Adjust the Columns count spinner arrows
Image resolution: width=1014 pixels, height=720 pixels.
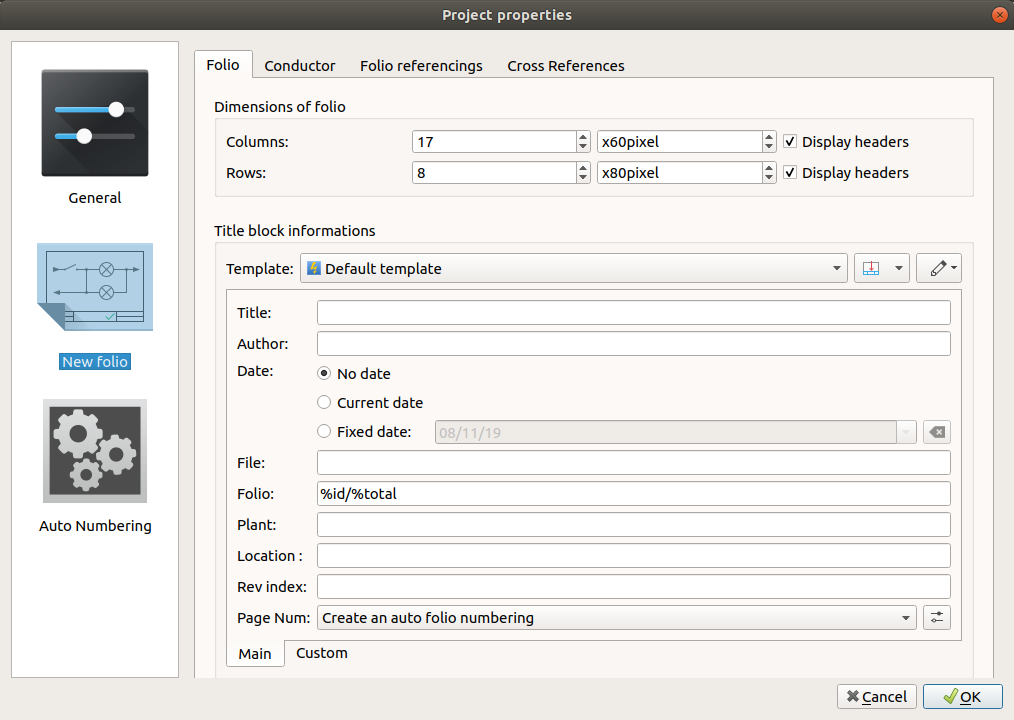coord(583,142)
